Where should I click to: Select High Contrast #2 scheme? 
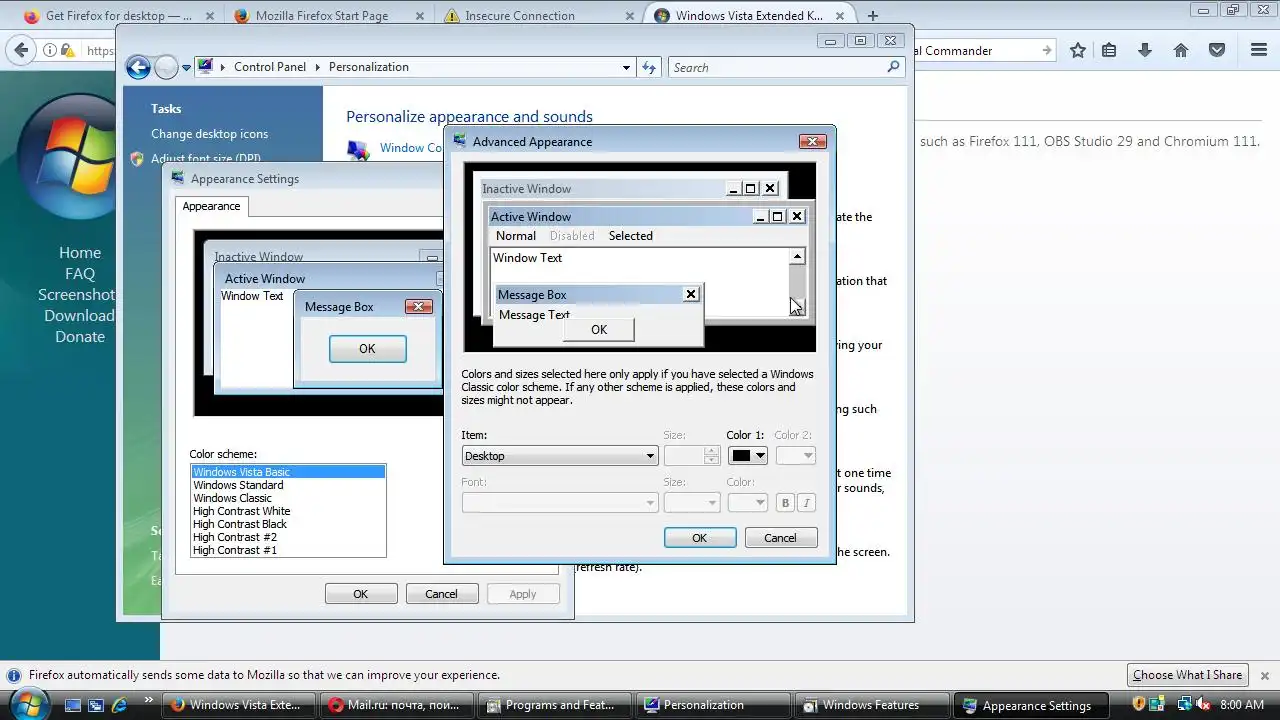288,537
